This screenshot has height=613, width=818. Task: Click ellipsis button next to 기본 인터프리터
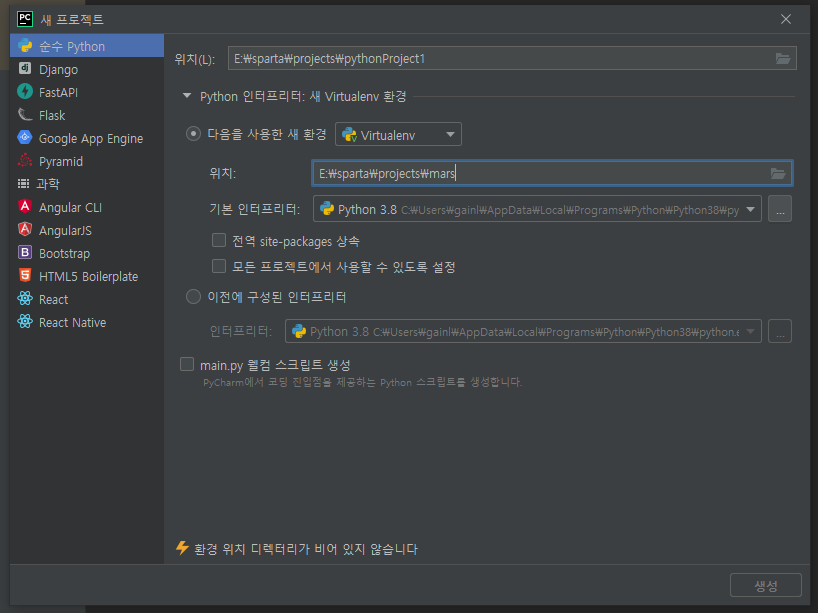780,209
